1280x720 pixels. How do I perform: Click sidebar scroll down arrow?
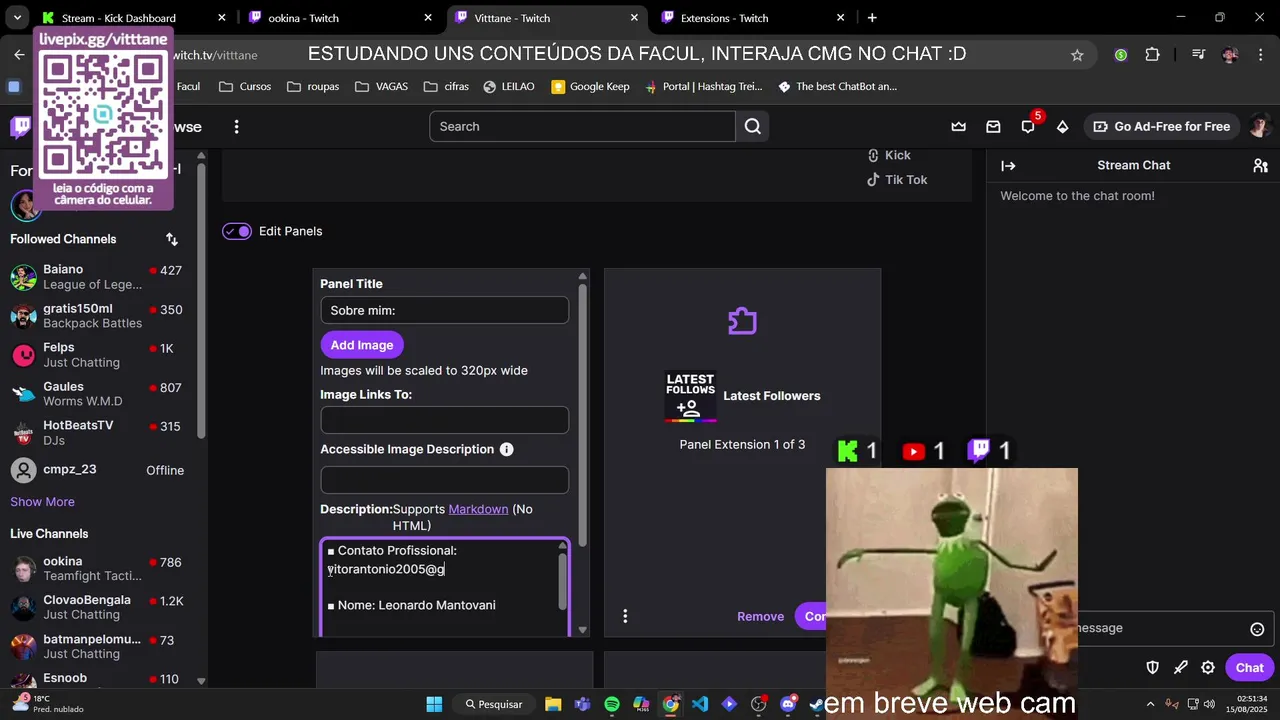coord(201,681)
